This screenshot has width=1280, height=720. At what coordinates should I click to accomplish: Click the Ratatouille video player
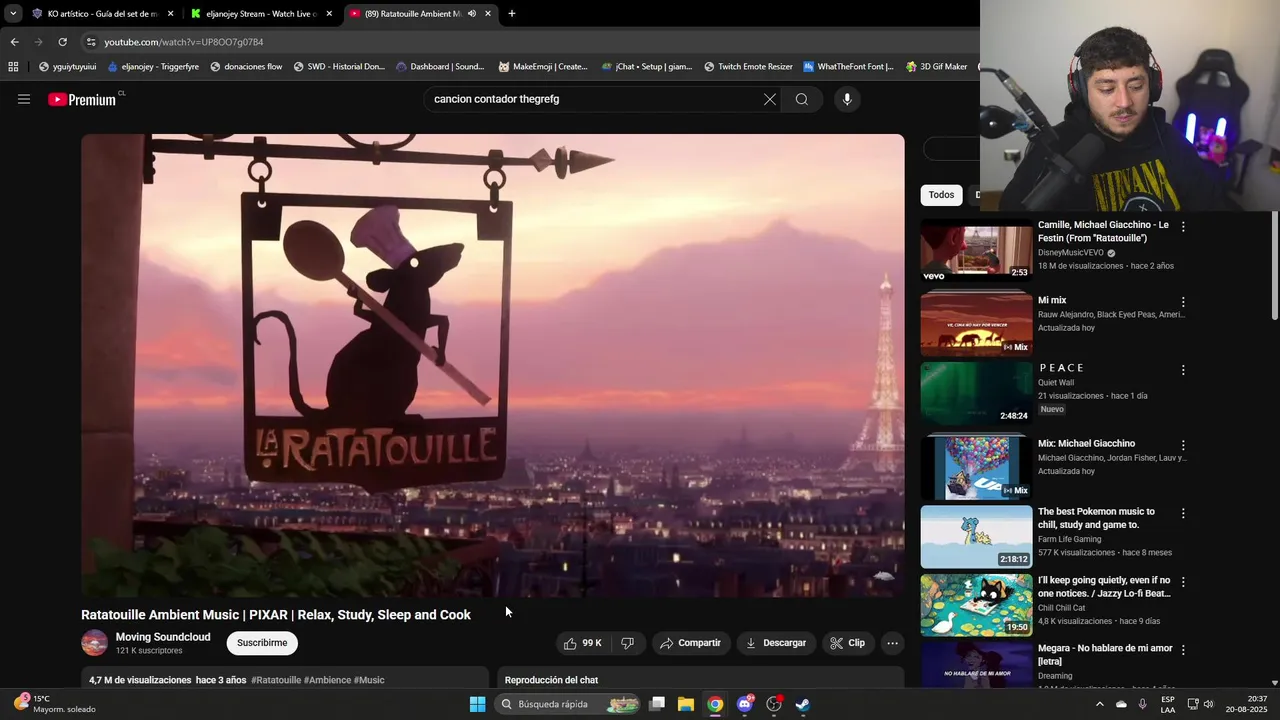(x=493, y=366)
